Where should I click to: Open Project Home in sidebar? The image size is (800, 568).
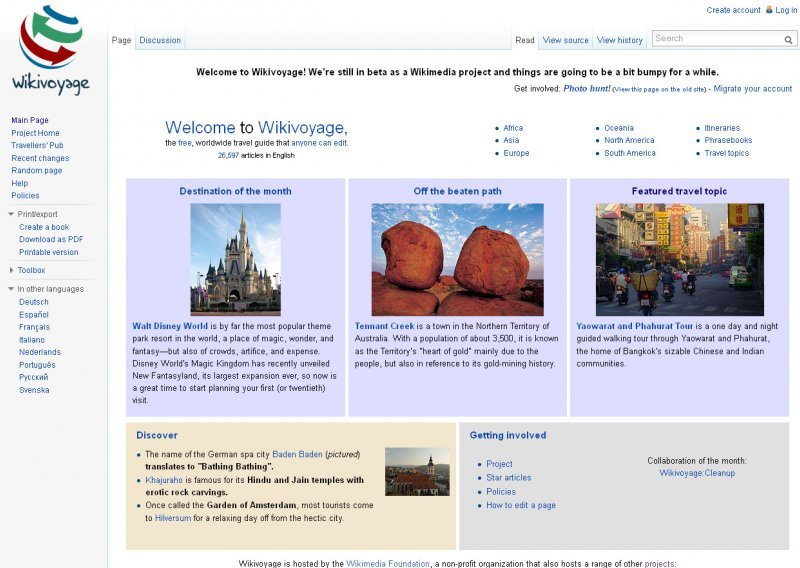click(x=35, y=133)
